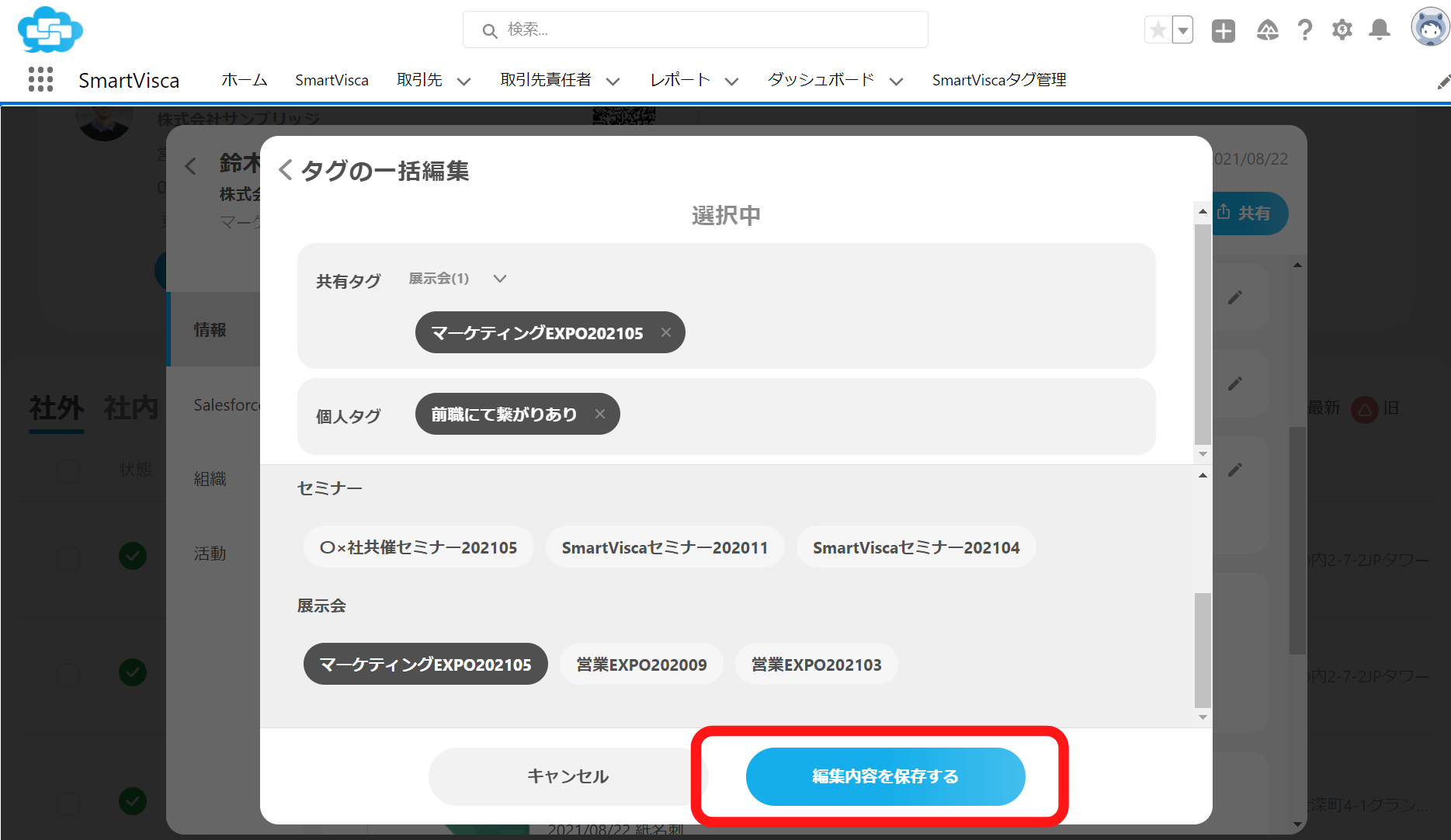Expand the 取引先責任者 tab dropdown
Image resolution: width=1451 pixels, height=840 pixels.
613,81
